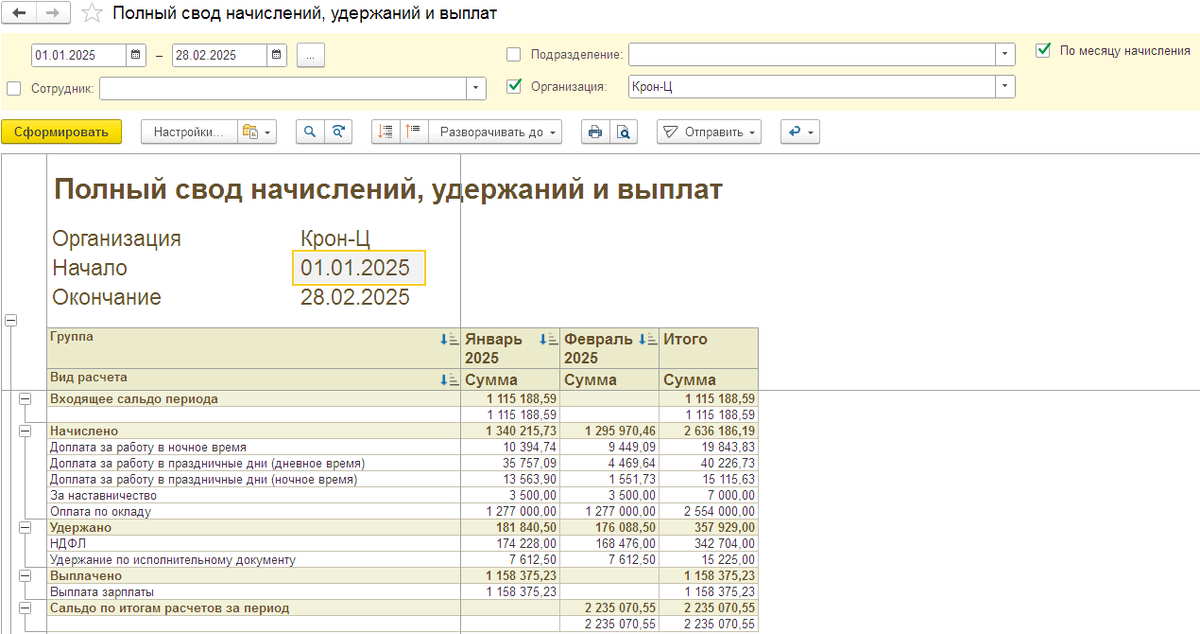This screenshot has height=634, width=1200.
Task: Click sort icon in Февраль 2025 header
Action: [648, 340]
